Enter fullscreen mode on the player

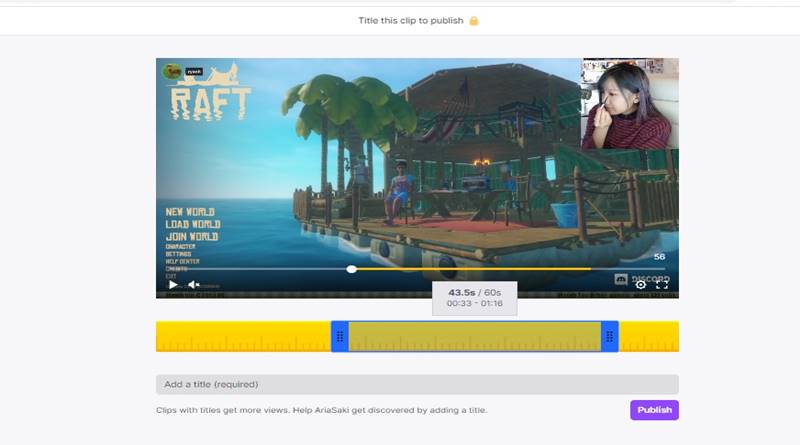(x=662, y=285)
